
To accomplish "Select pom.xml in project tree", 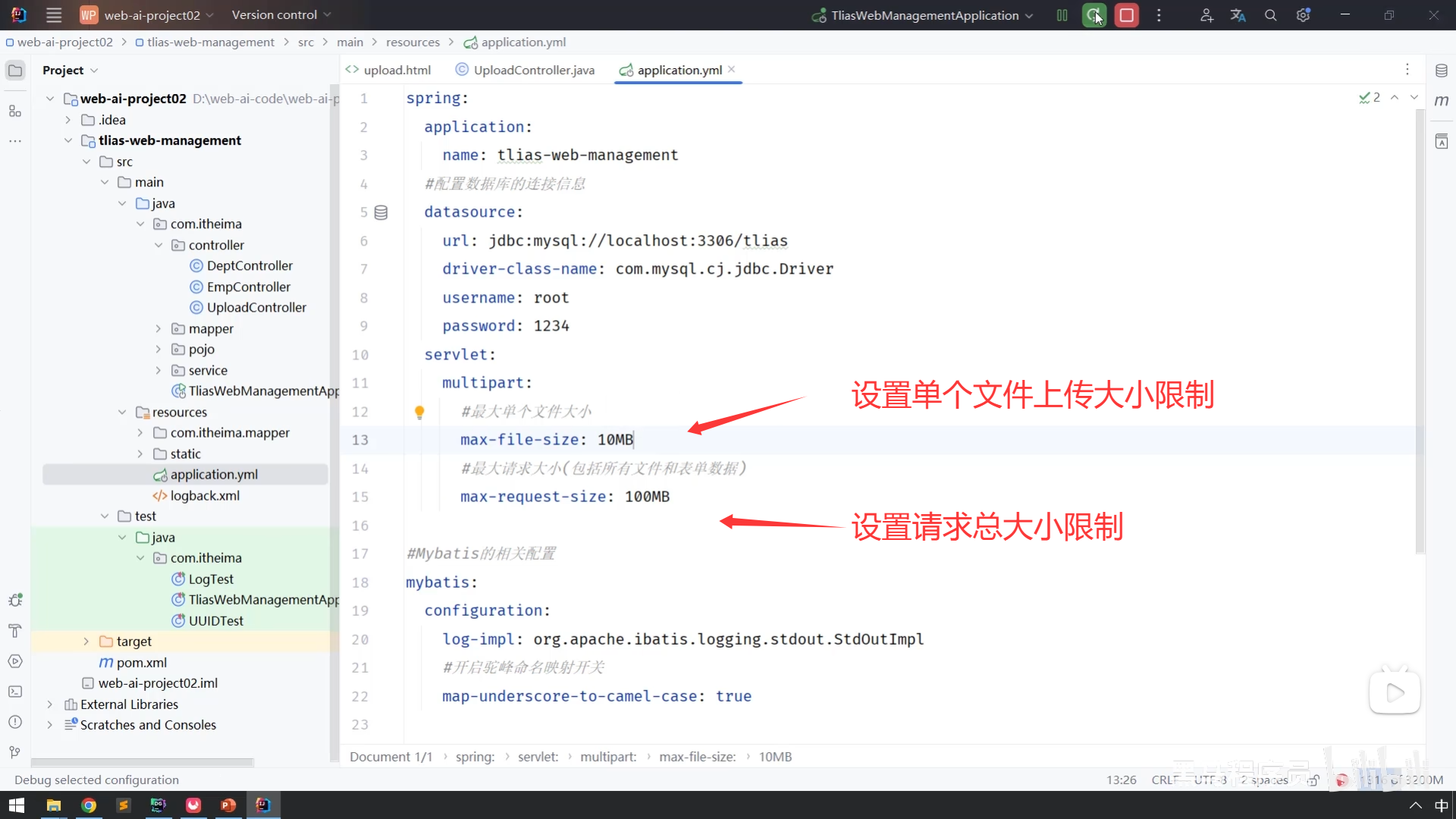I will (141, 663).
